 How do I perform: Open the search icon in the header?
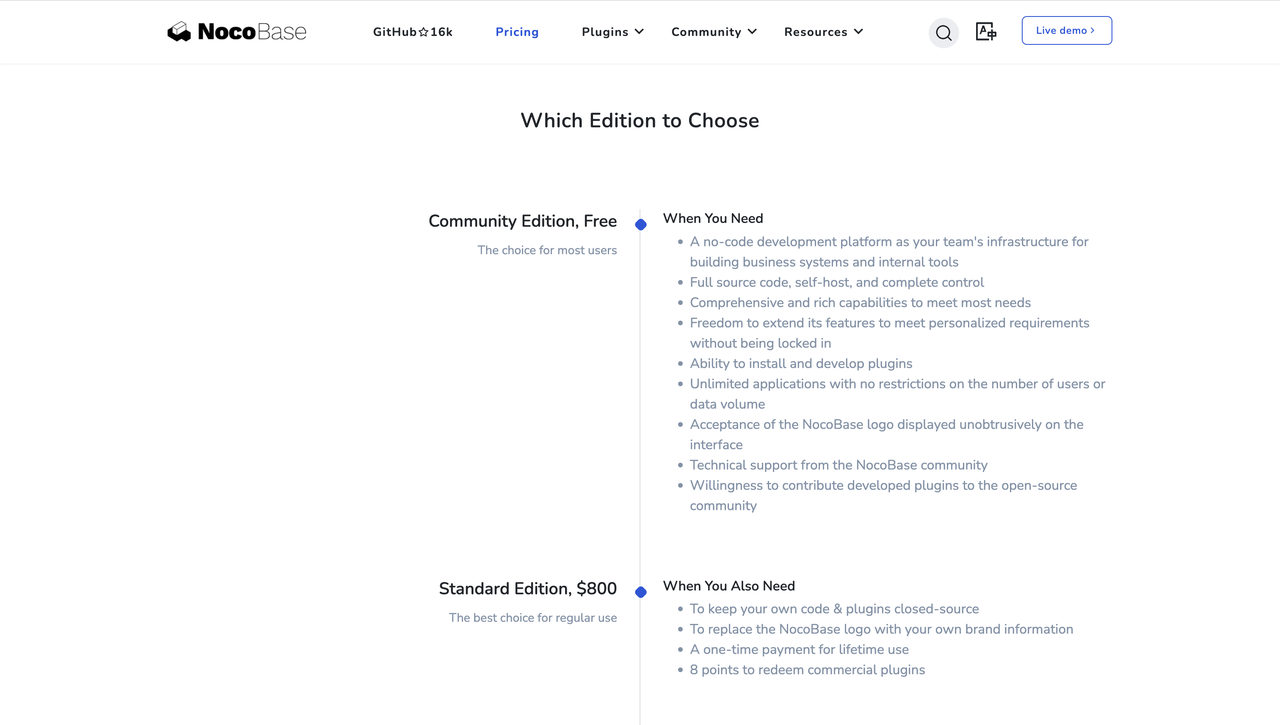tap(942, 32)
